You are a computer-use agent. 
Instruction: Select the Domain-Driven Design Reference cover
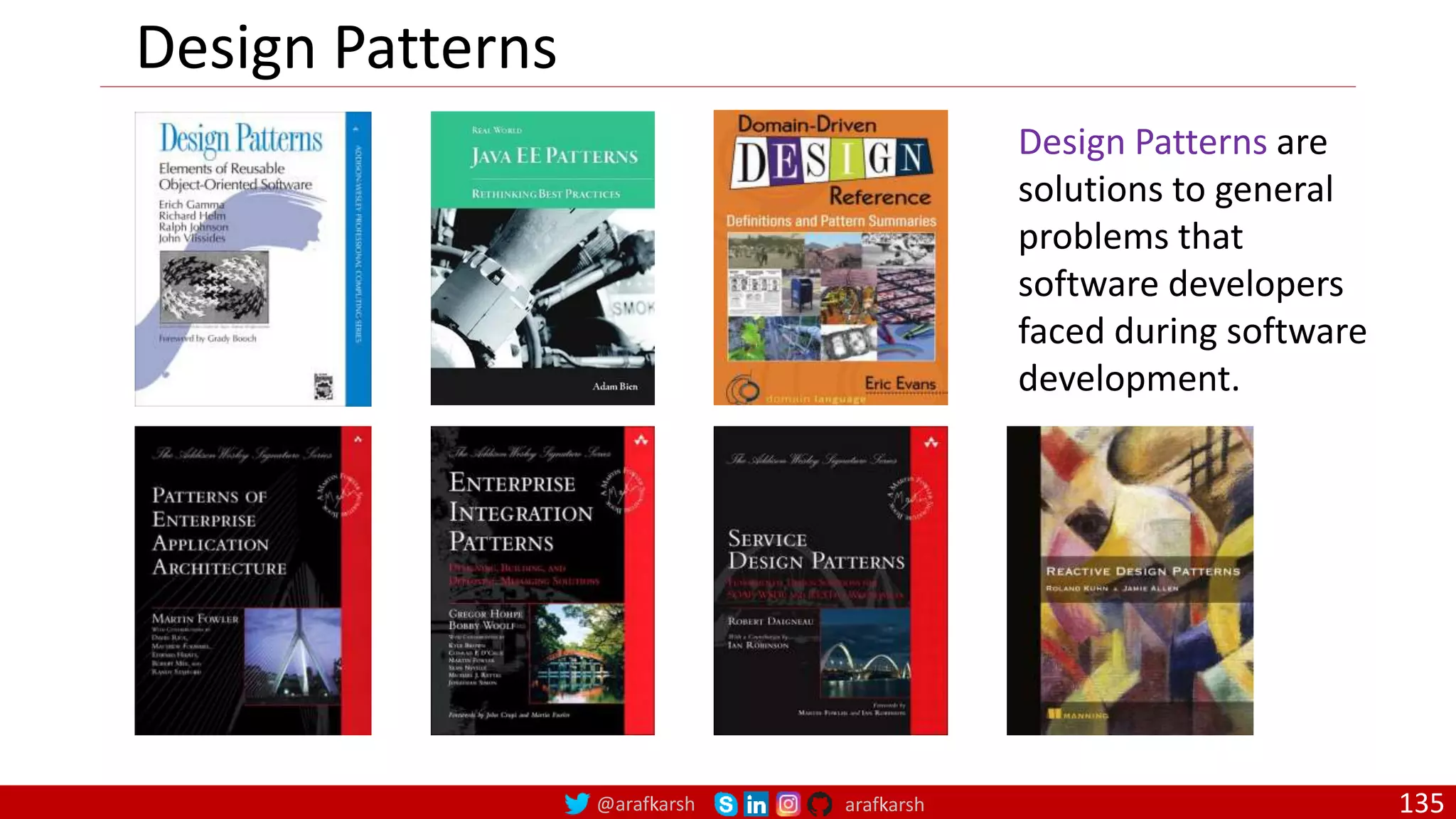coord(830,257)
